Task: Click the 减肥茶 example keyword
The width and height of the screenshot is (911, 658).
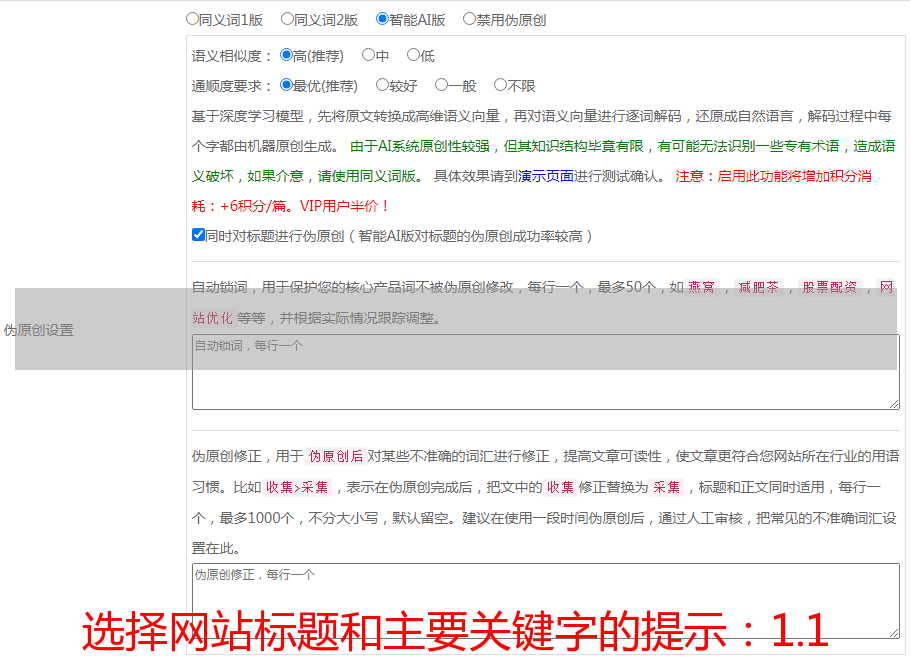Action: tap(759, 287)
